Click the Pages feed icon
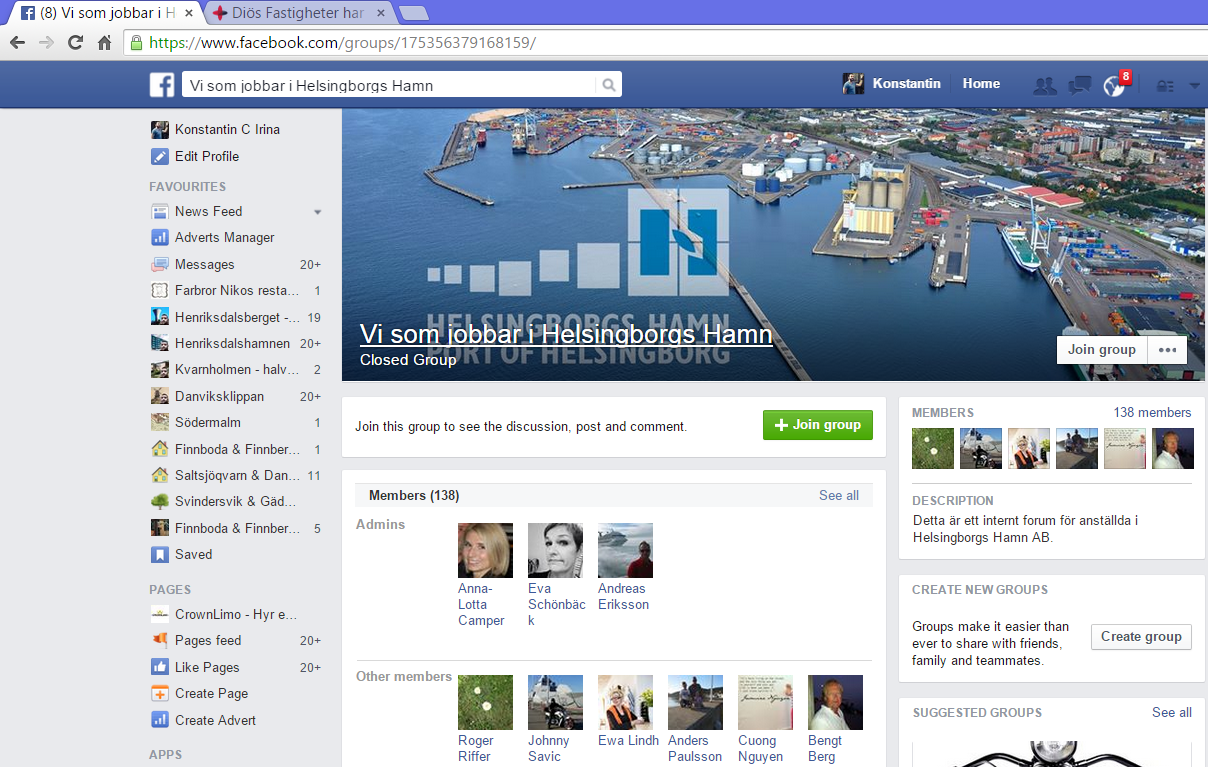The height and width of the screenshot is (767, 1208). [x=159, y=640]
